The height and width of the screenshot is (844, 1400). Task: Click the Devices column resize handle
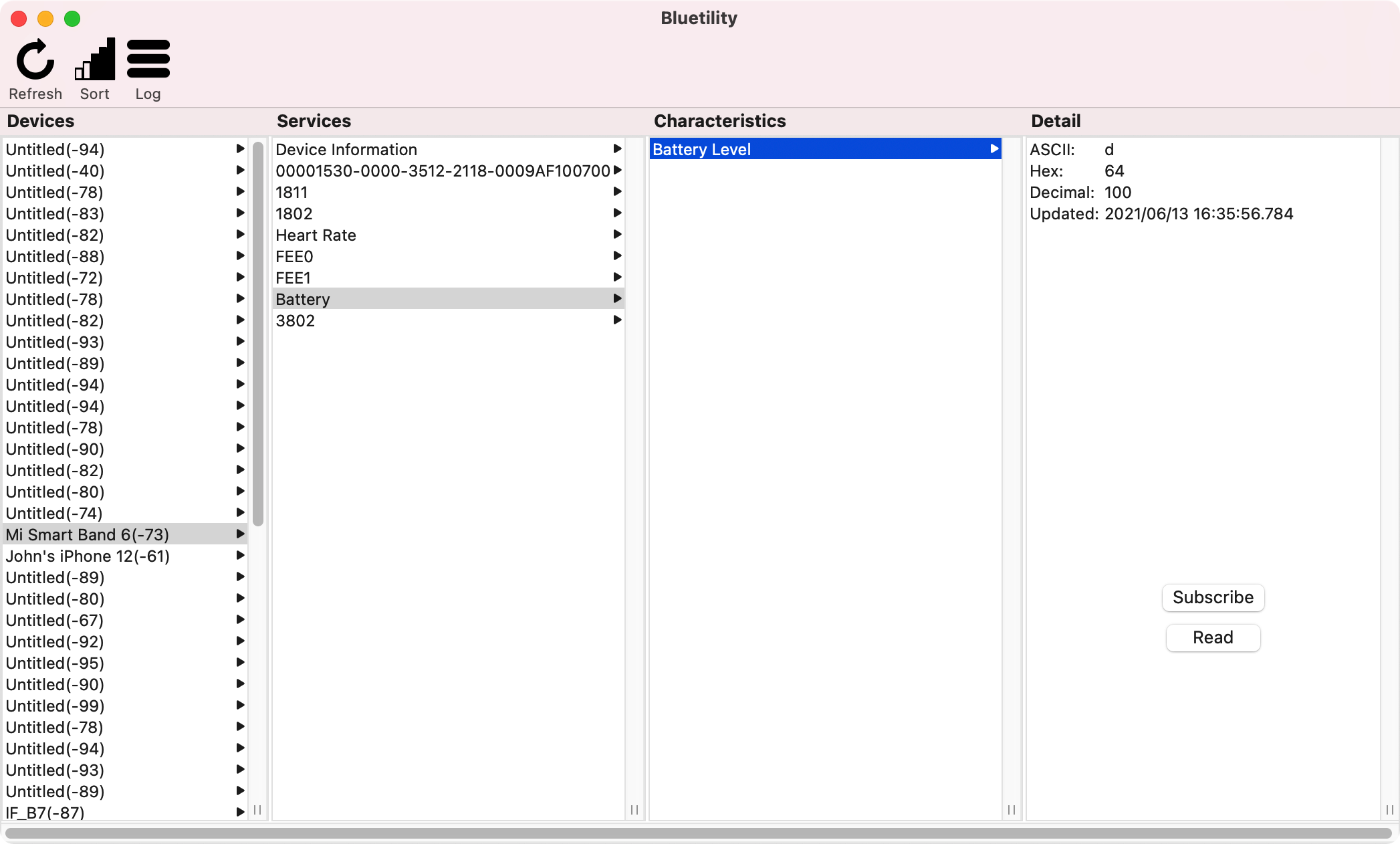coord(257,810)
